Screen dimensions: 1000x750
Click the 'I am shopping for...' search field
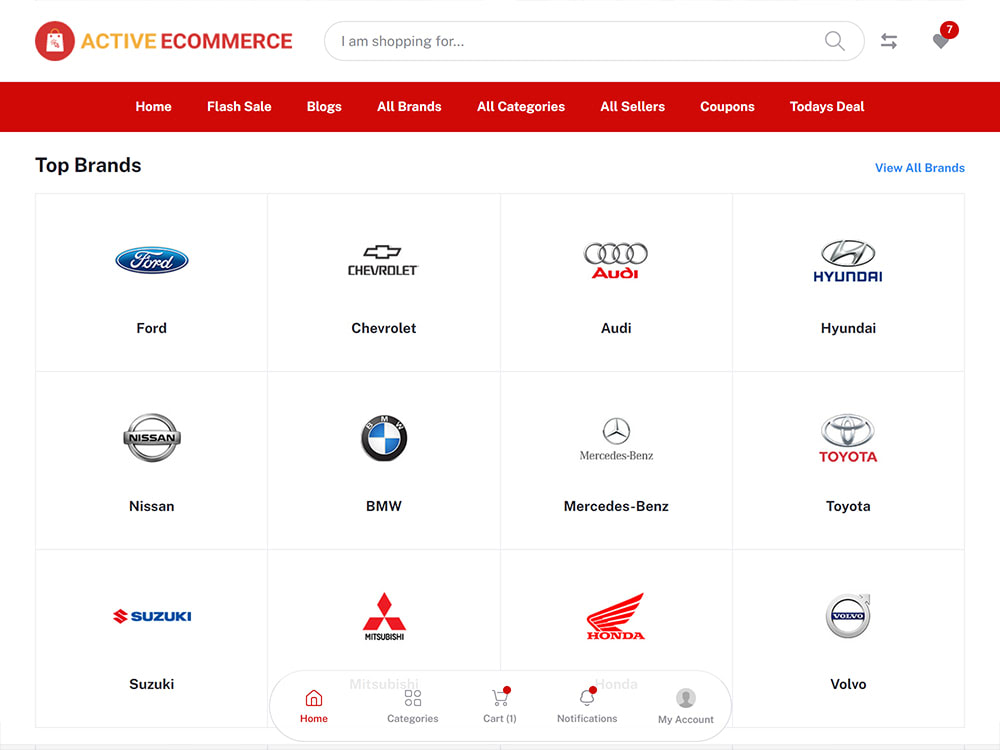pos(594,41)
